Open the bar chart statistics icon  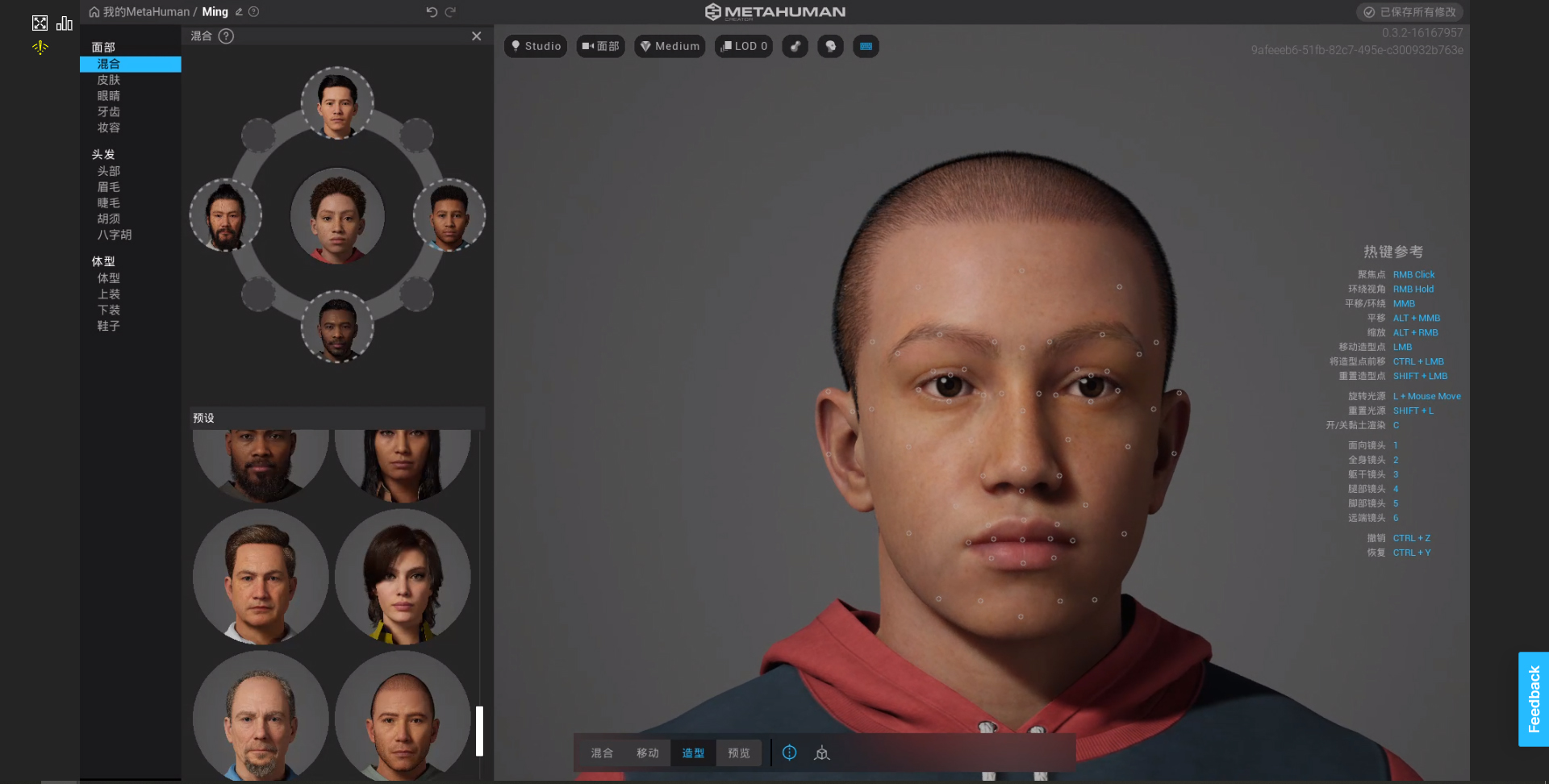(65, 23)
